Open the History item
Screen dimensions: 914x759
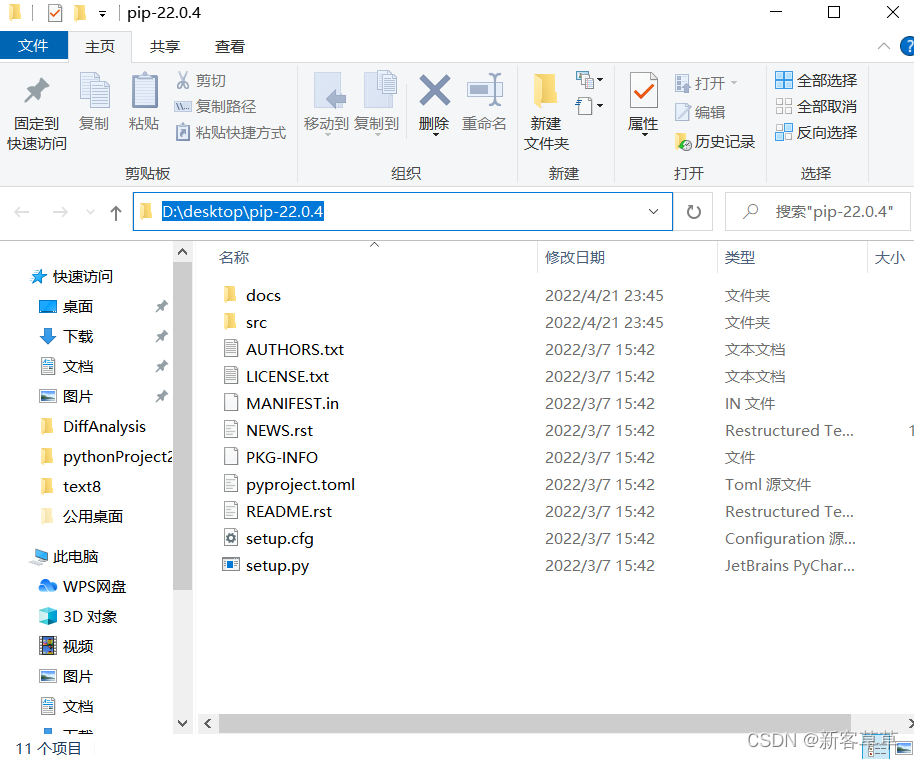[715, 141]
